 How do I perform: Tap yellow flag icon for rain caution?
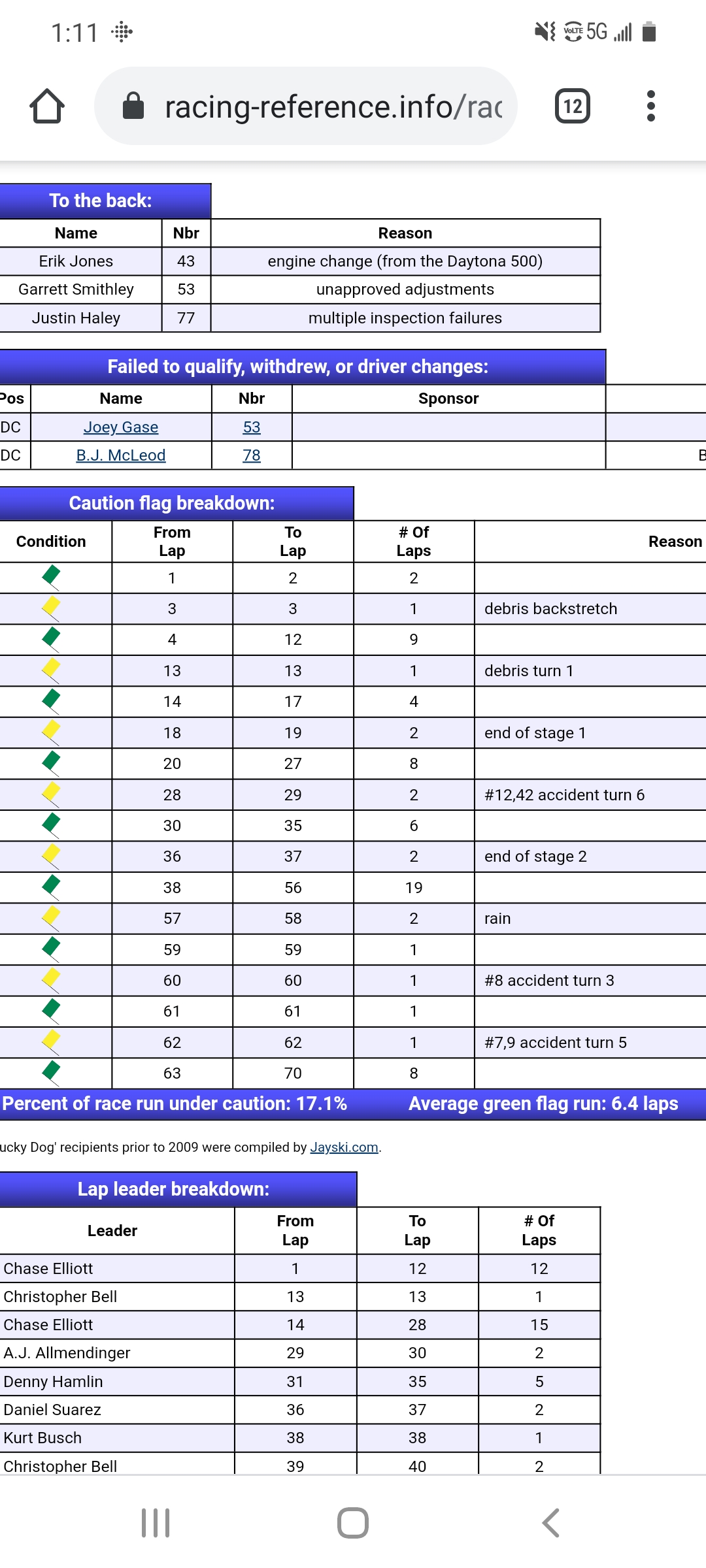51,917
